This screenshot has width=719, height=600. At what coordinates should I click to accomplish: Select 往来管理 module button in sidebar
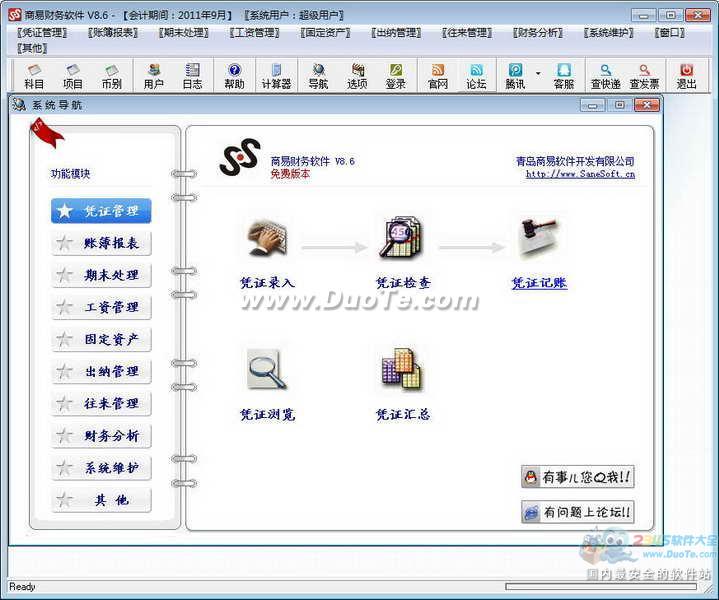pyautogui.click(x=101, y=404)
